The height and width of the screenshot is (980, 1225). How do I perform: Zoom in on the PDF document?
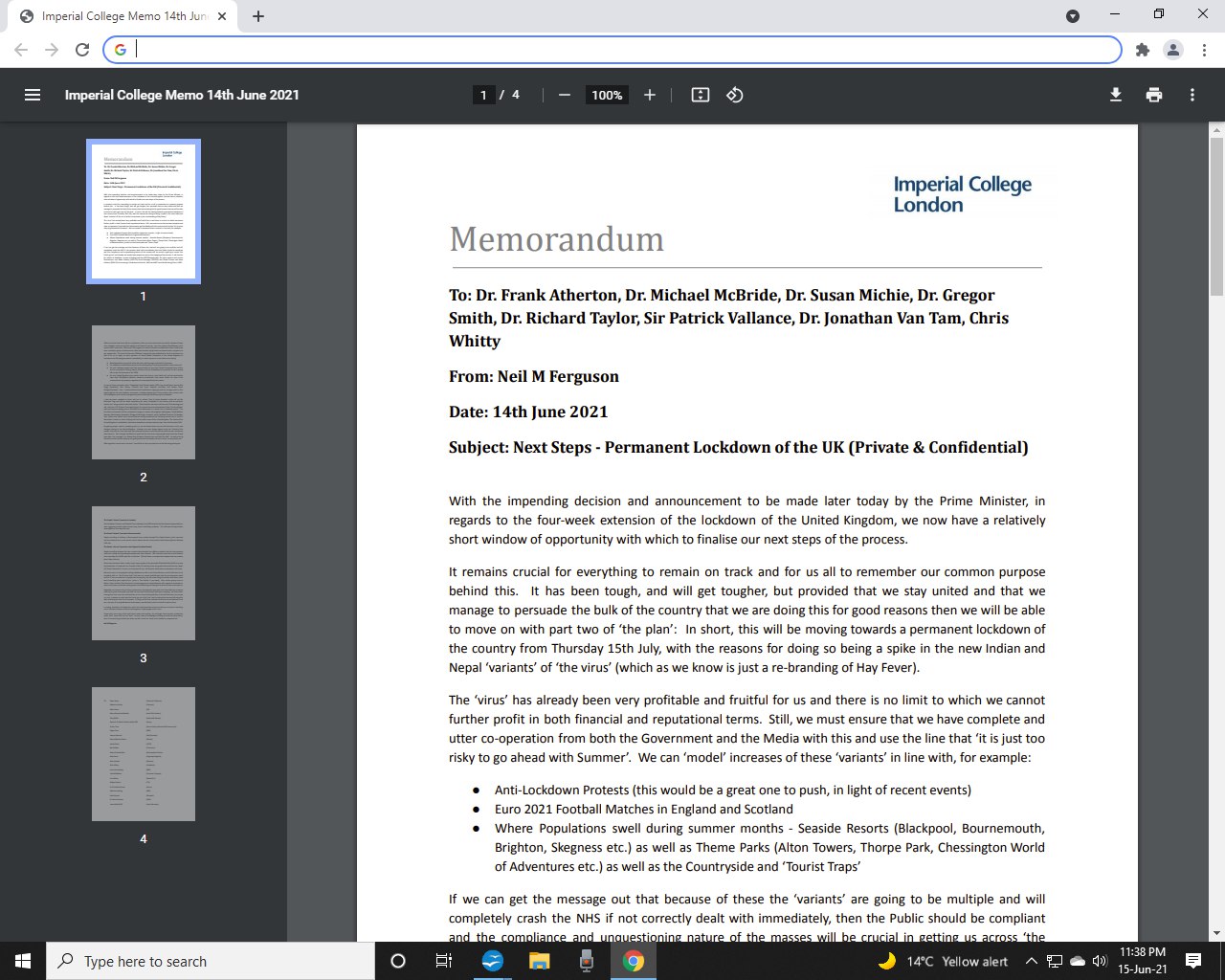tap(650, 95)
